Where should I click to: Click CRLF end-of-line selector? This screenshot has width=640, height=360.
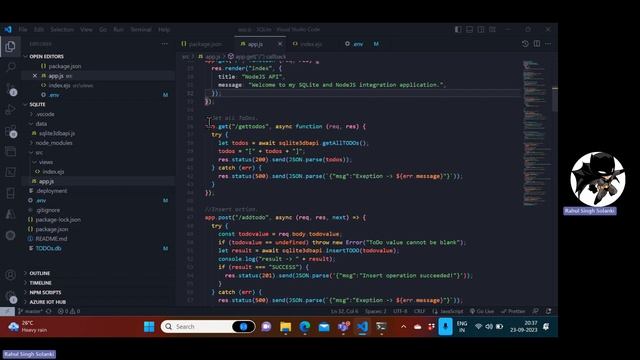[419, 311]
